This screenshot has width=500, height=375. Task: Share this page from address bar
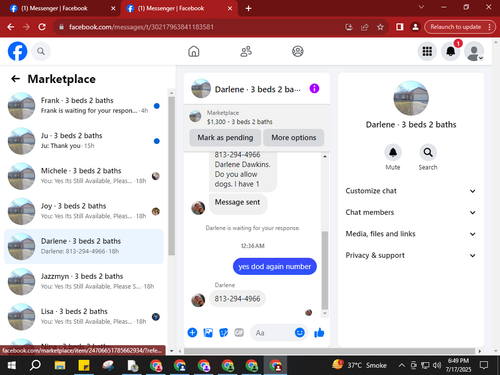point(365,27)
